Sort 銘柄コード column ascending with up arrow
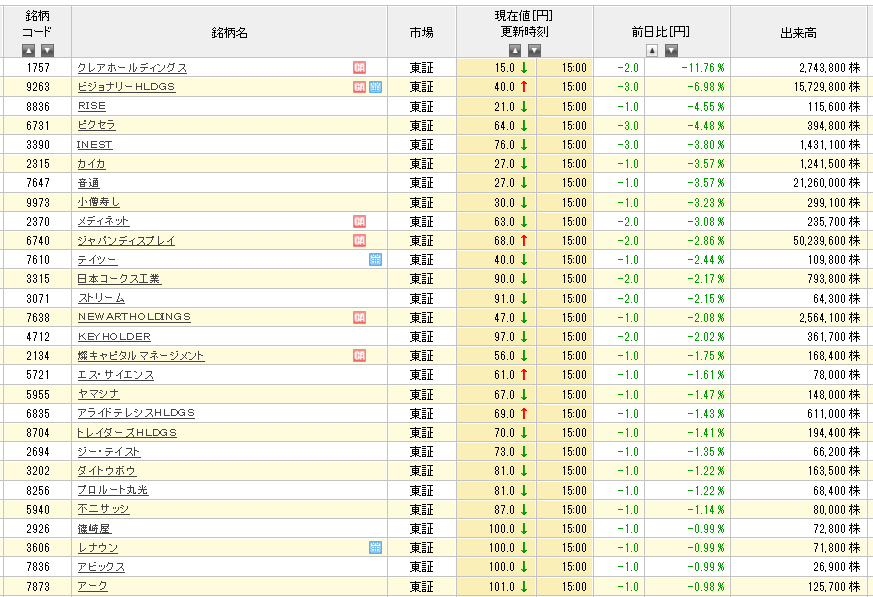873x597 pixels. pyautogui.click(x=28, y=50)
